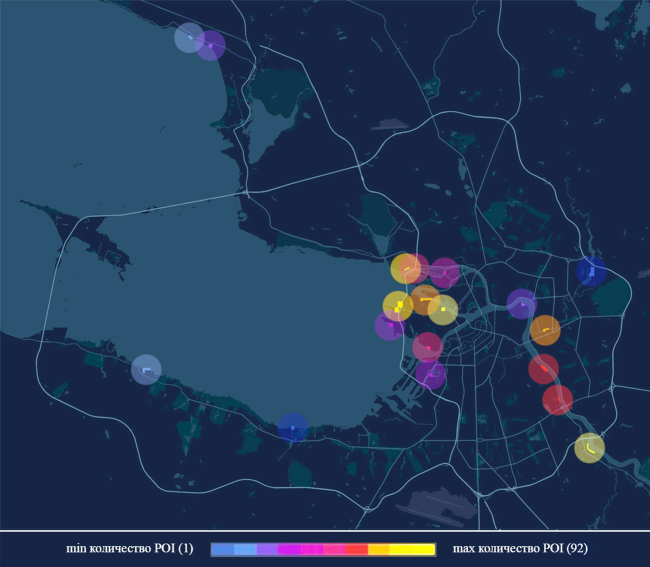The height and width of the screenshot is (567, 650).
Task: Select the lowest red marker along the river
Action: click(x=557, y=400)
